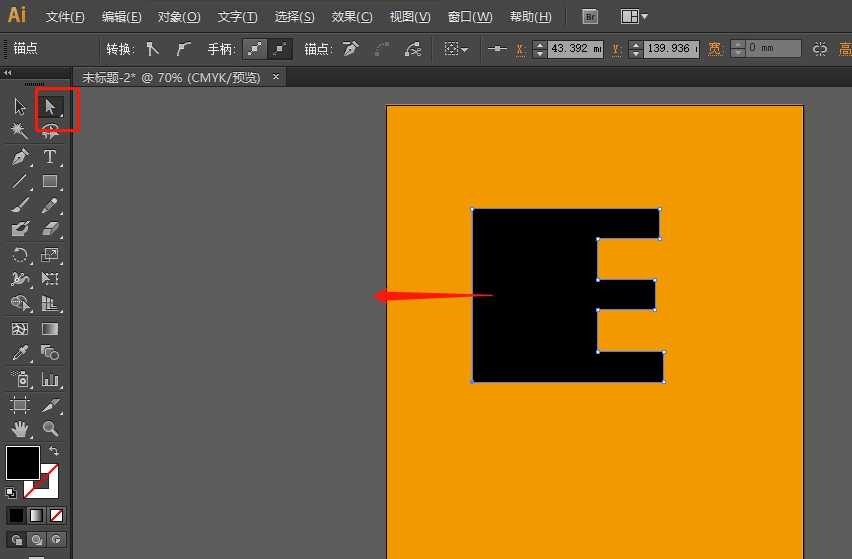
Task: Select the Direct Selection tool
Action: [x=50, y=106]
